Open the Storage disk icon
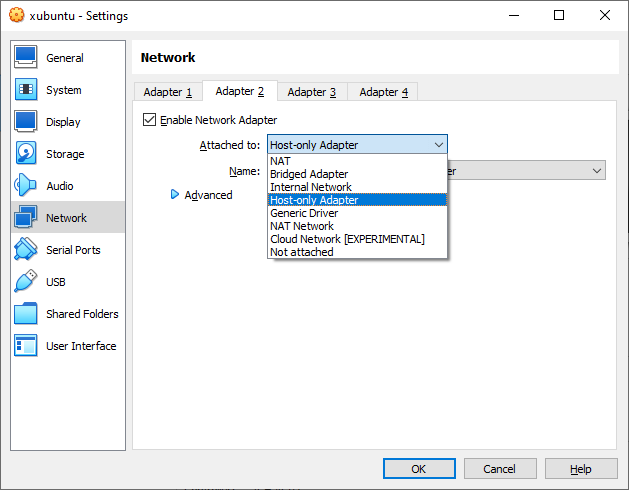629x490 pixels. point(26,153)
